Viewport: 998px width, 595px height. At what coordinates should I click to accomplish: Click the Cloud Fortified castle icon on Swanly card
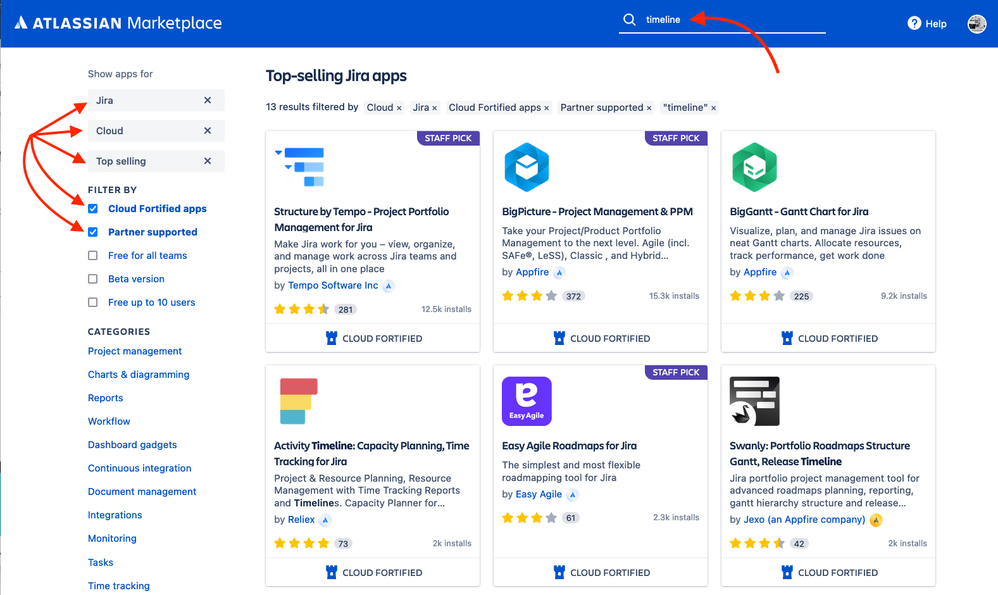coord(787,572)
